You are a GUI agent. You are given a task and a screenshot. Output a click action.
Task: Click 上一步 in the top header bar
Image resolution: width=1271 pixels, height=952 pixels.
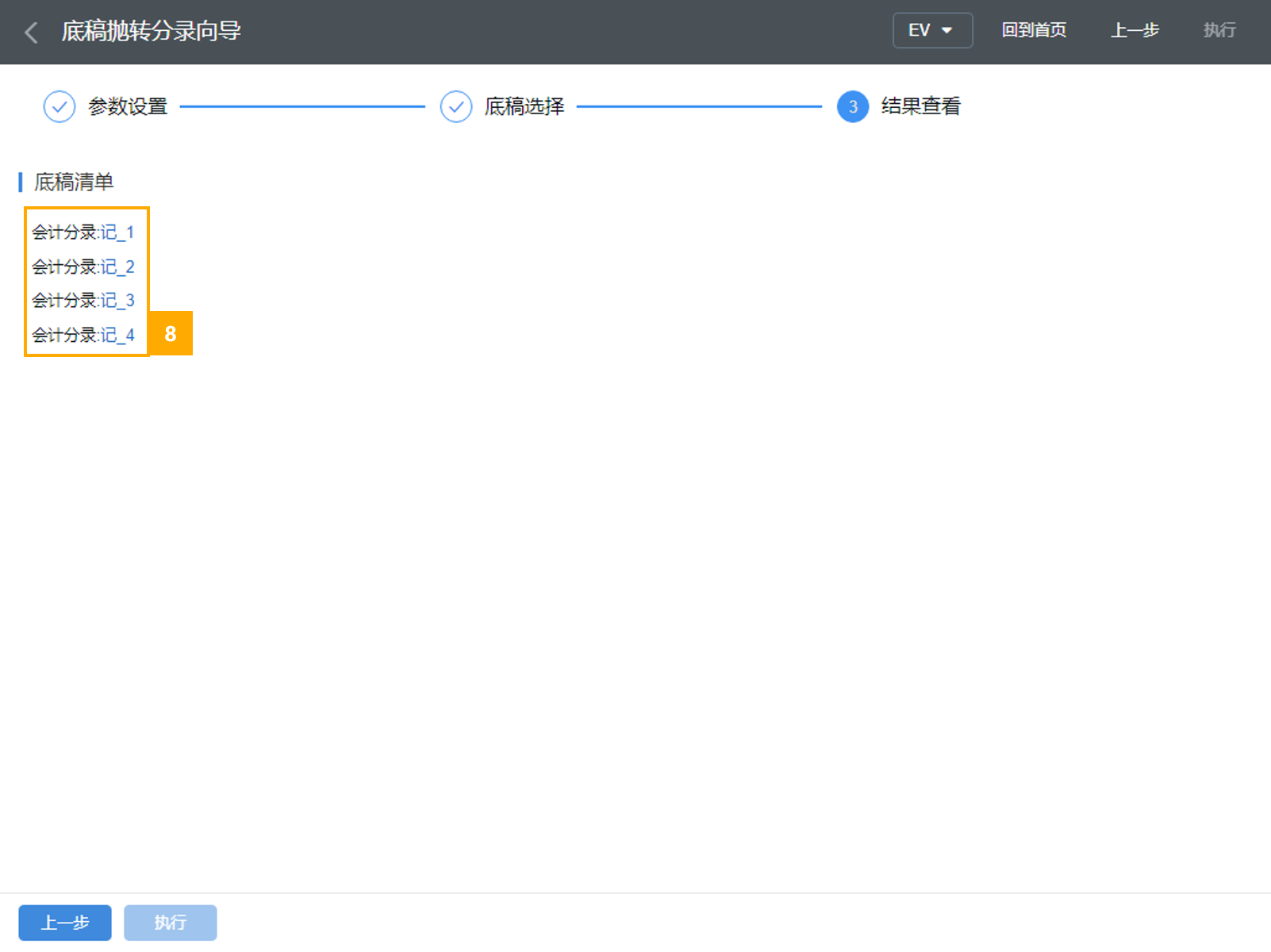(1135, 31)
